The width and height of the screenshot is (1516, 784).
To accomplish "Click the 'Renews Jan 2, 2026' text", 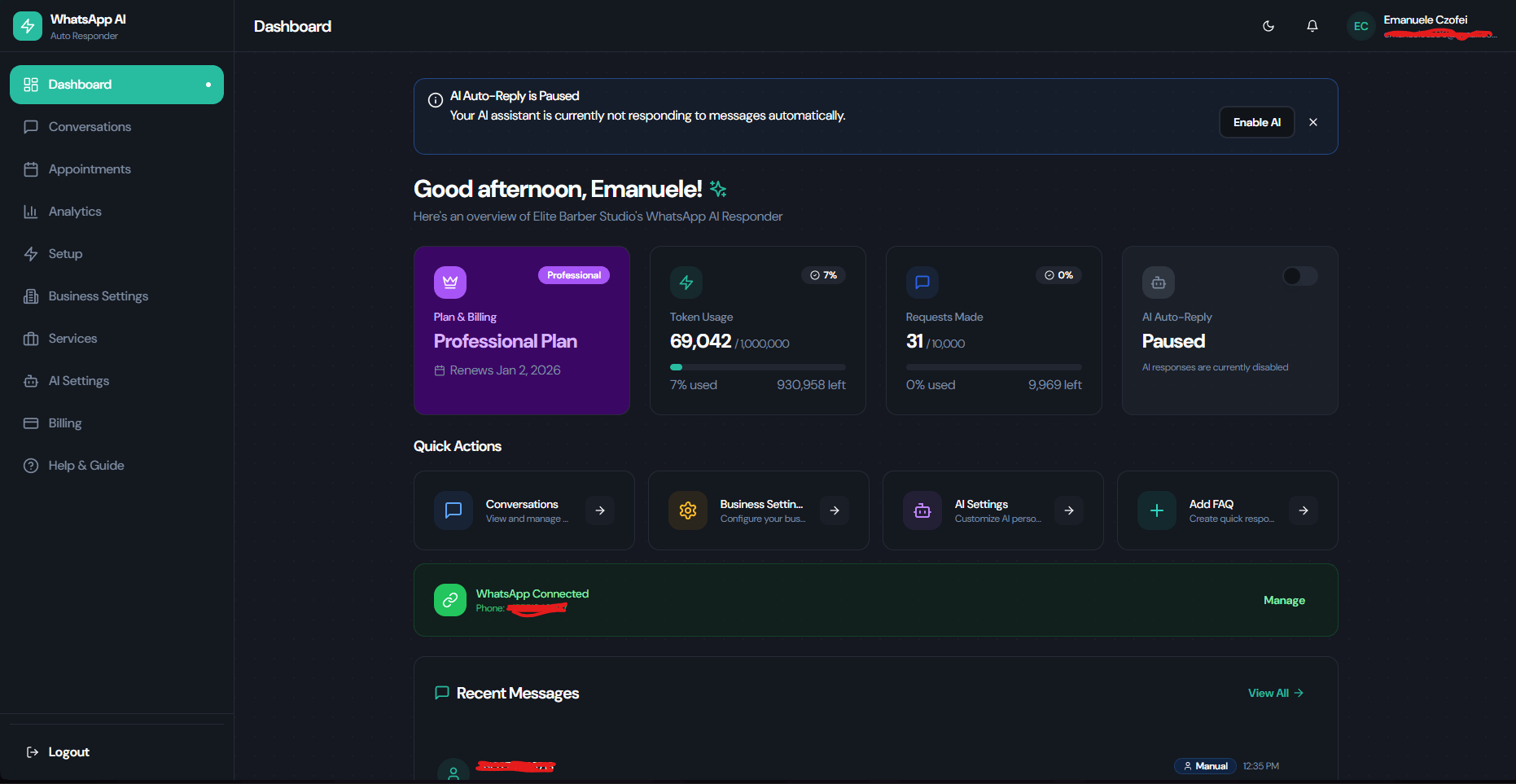I will click(x=505, y=370).
